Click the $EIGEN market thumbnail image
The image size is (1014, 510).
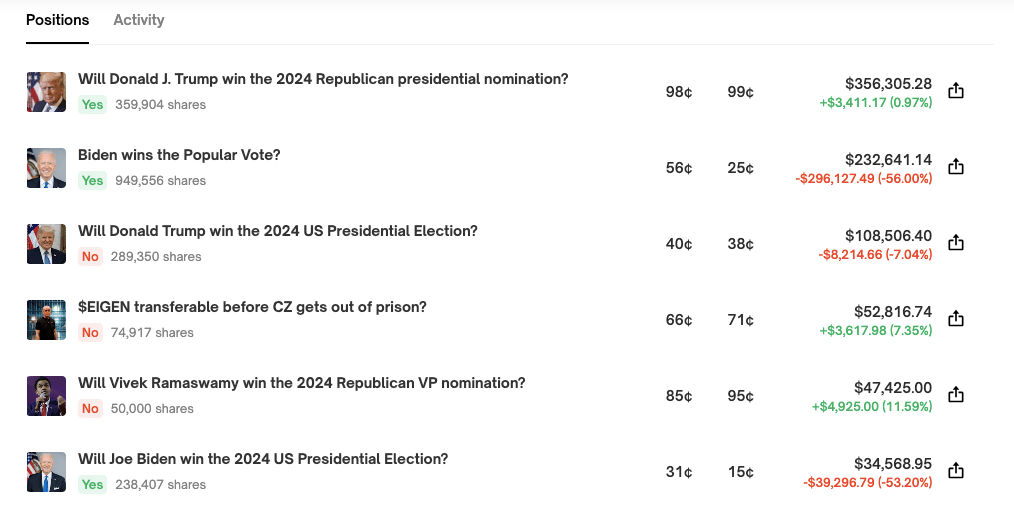(46, 320)
